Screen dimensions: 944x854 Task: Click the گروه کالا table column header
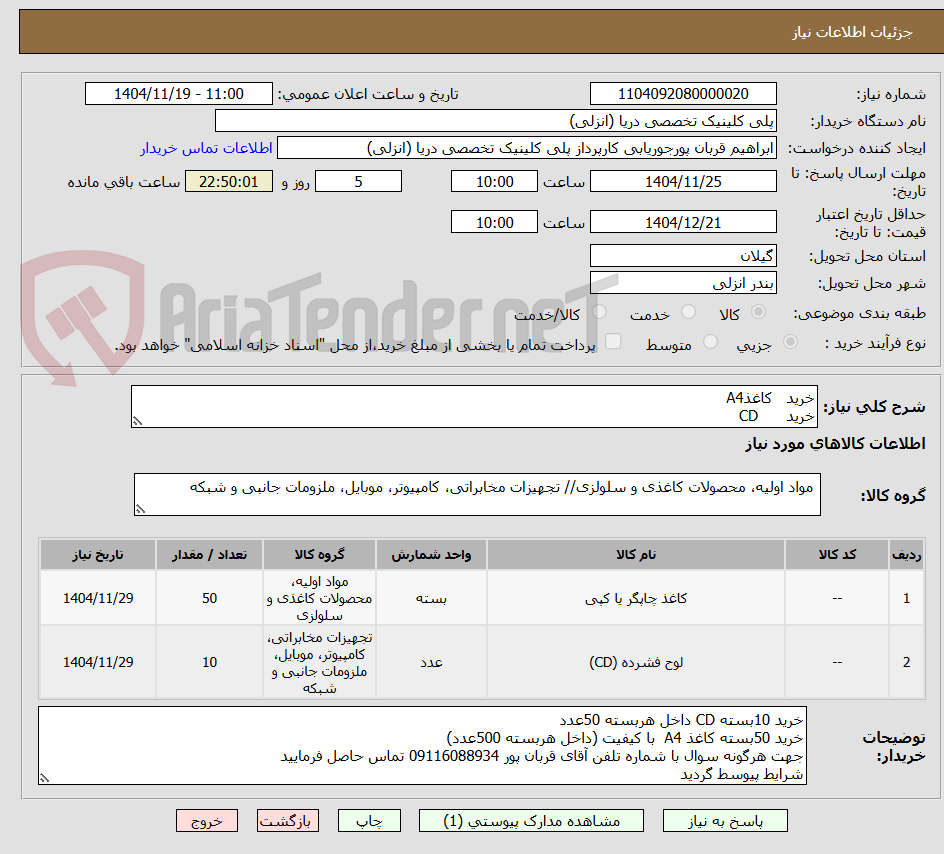319,554
